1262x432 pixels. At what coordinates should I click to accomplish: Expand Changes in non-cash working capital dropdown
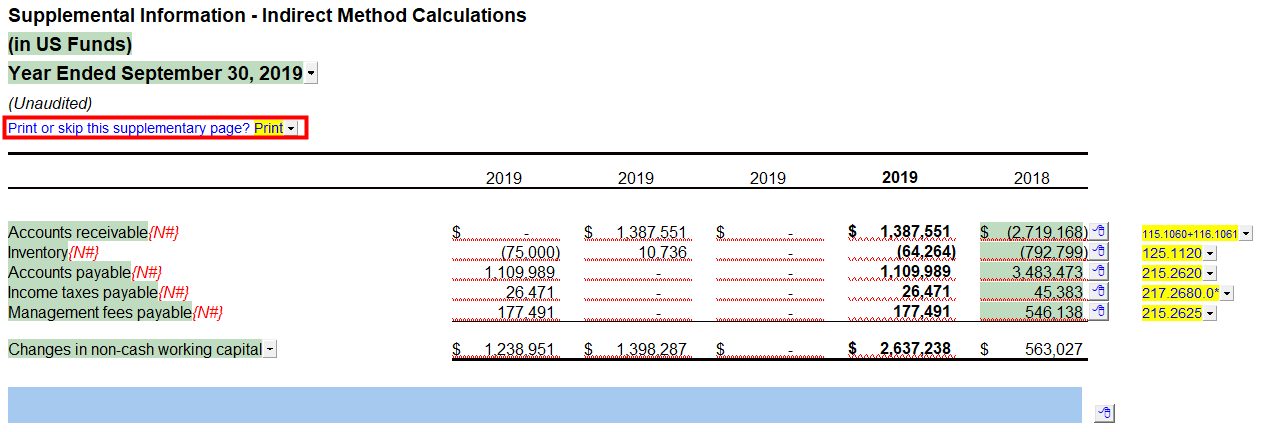pos(270,350)
